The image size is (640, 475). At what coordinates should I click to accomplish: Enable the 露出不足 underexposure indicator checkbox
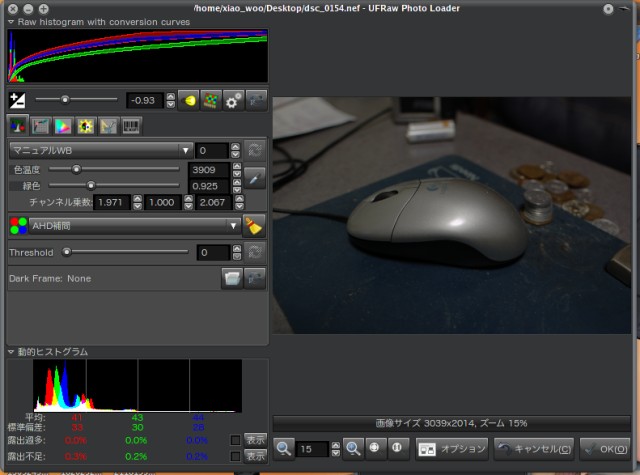pos(234,456)
